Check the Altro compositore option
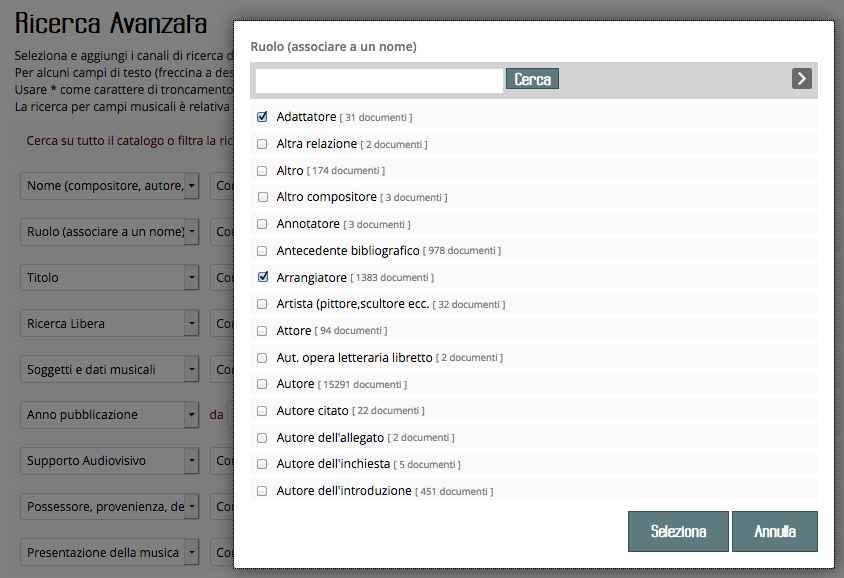Screen dimensions: 844x578 [x=262, y=197]
